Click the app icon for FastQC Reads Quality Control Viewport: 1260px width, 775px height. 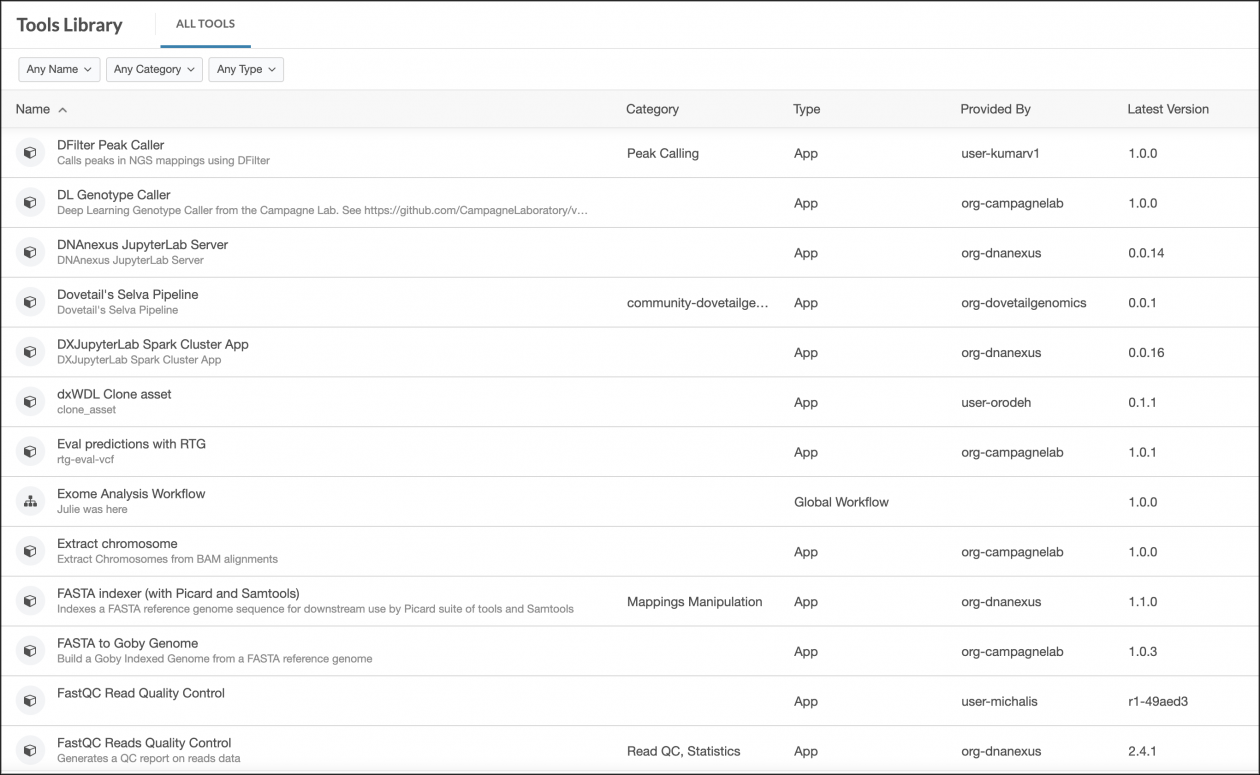[30, 751]
